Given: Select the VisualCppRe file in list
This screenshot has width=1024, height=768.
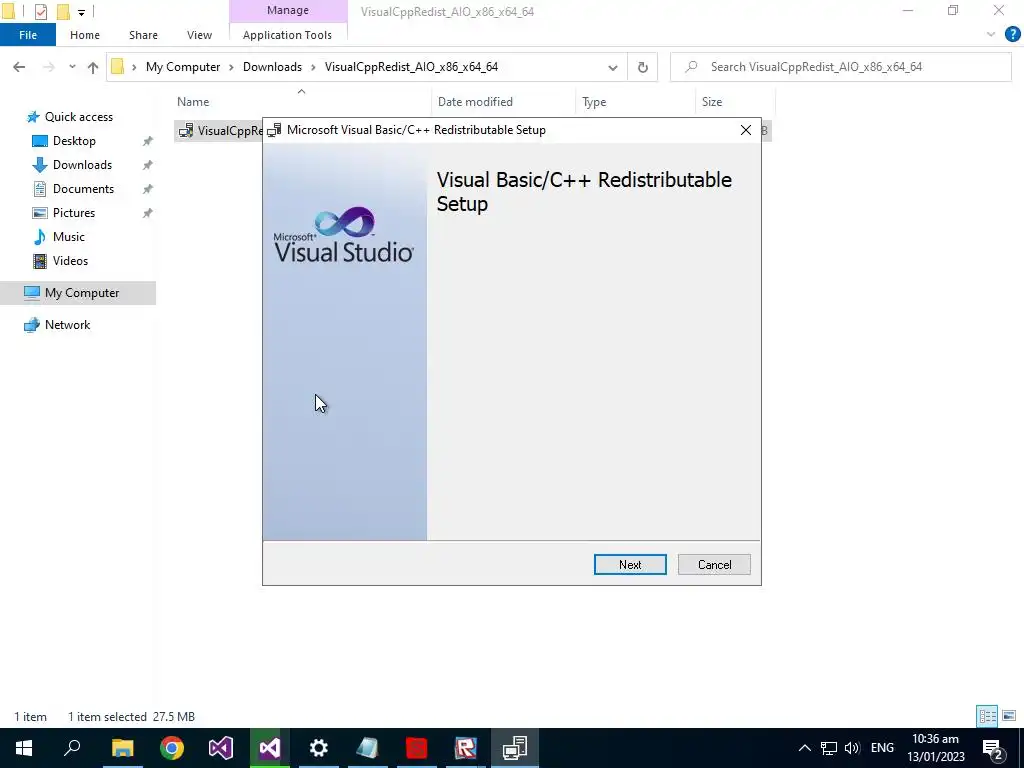Looking at the screenshot, I should [221, 131].
